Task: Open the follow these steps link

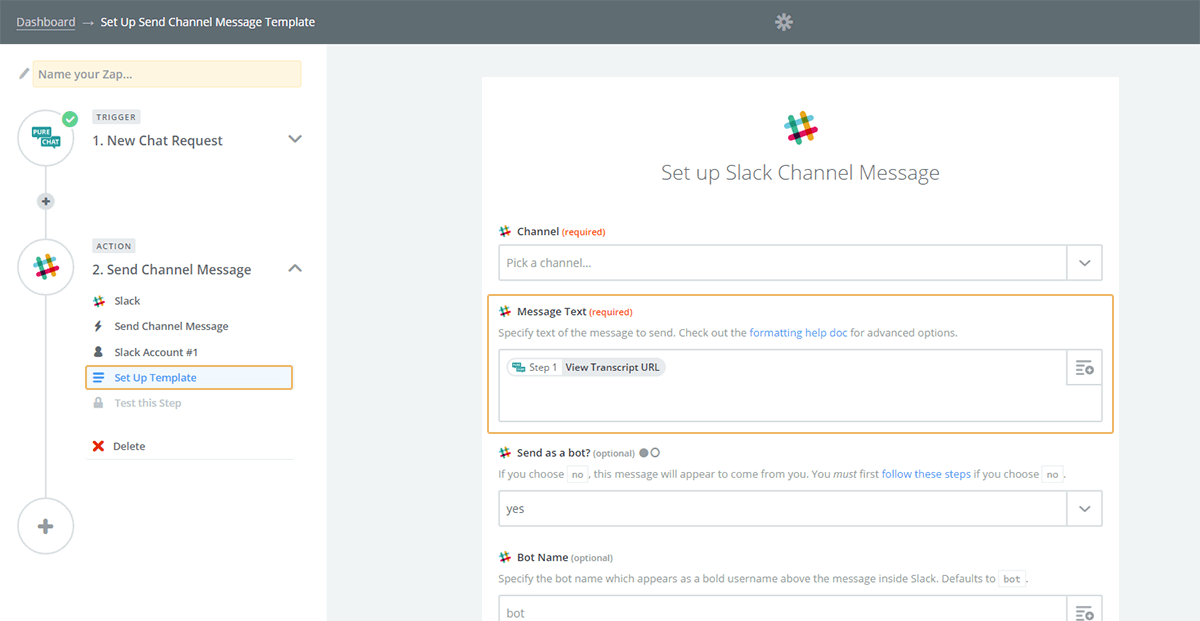Action: [926, 474]
